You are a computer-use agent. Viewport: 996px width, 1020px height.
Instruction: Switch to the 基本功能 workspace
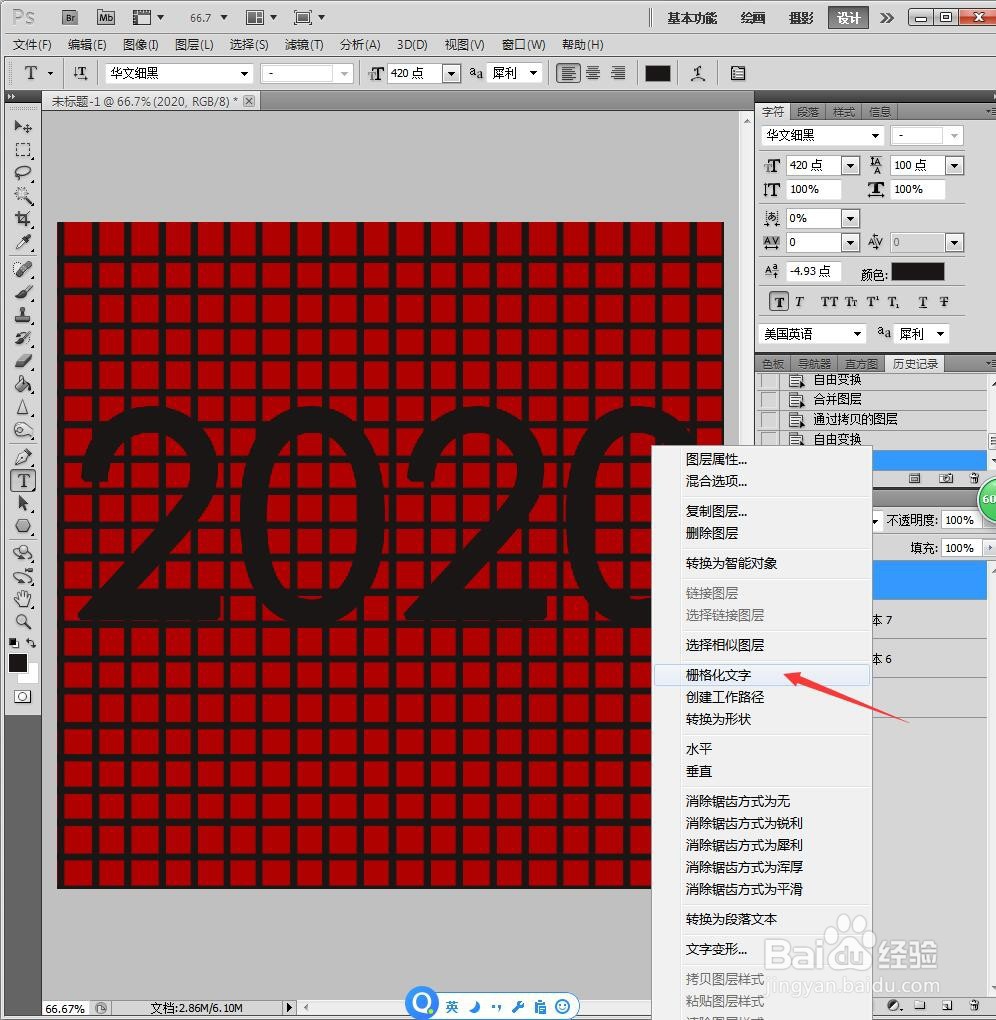click(692, 18)
